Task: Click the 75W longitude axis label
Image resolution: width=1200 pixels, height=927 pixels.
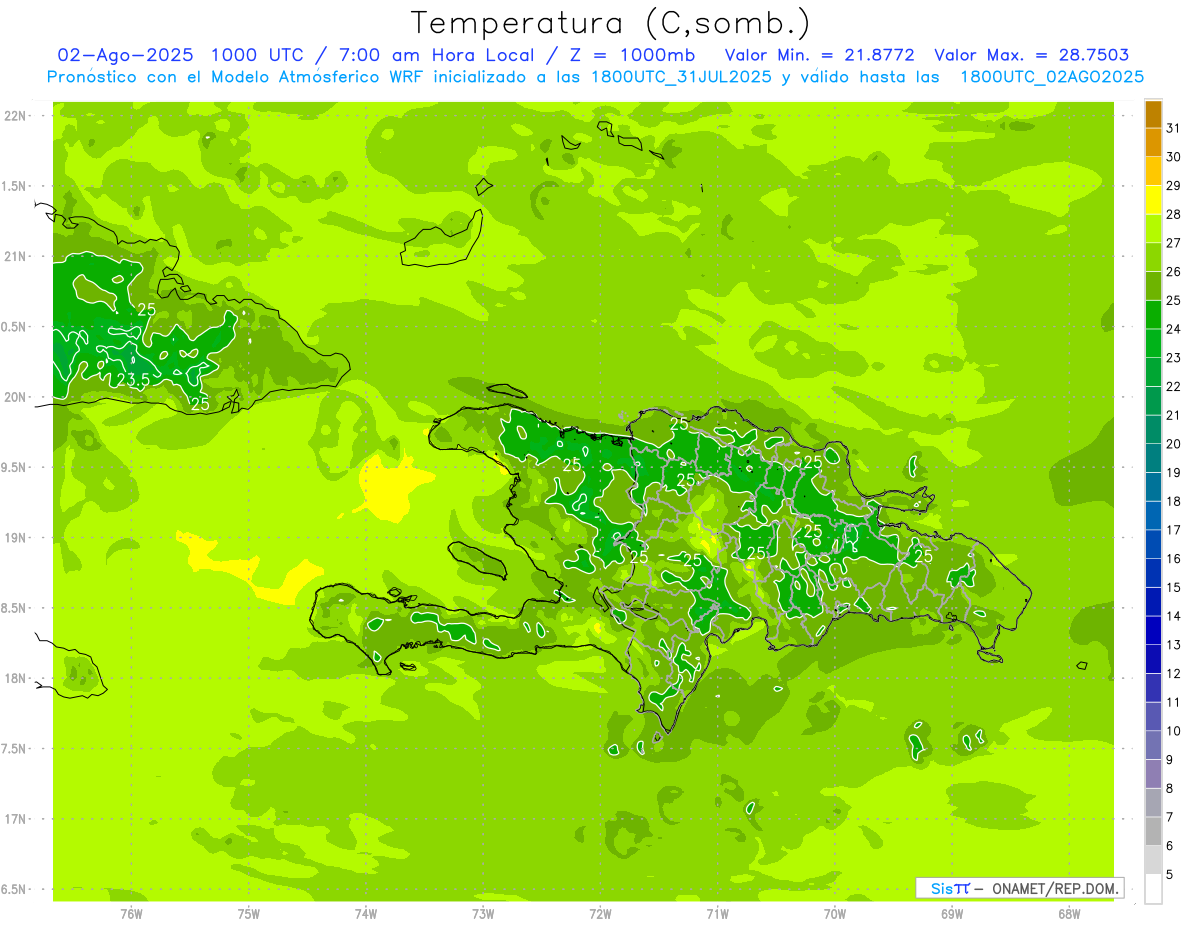Action: [x=249, y=913]
